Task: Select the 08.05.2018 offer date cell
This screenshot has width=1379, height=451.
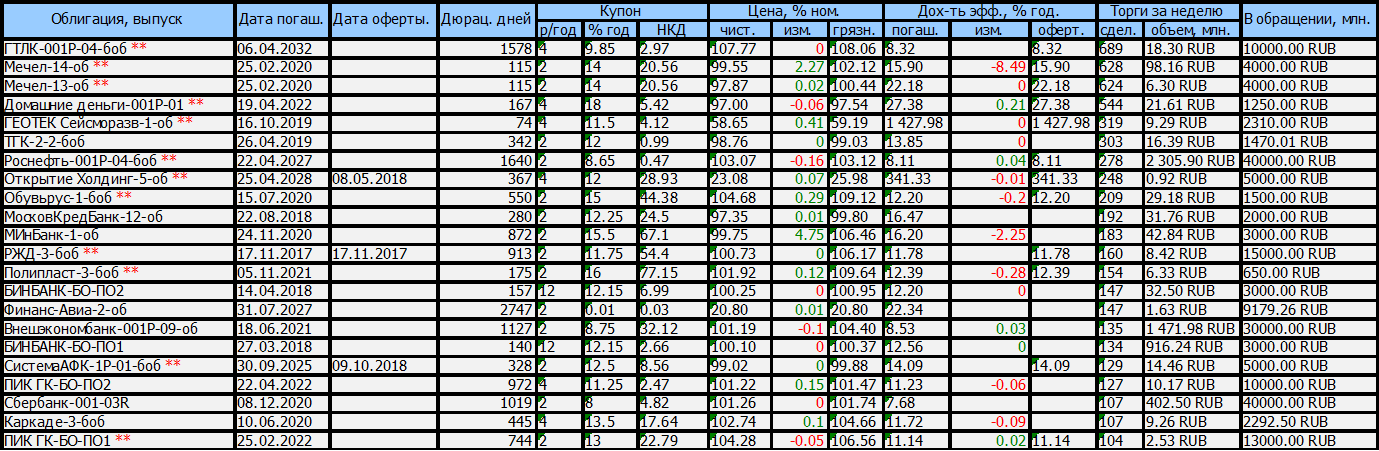Action: [366, 178]
